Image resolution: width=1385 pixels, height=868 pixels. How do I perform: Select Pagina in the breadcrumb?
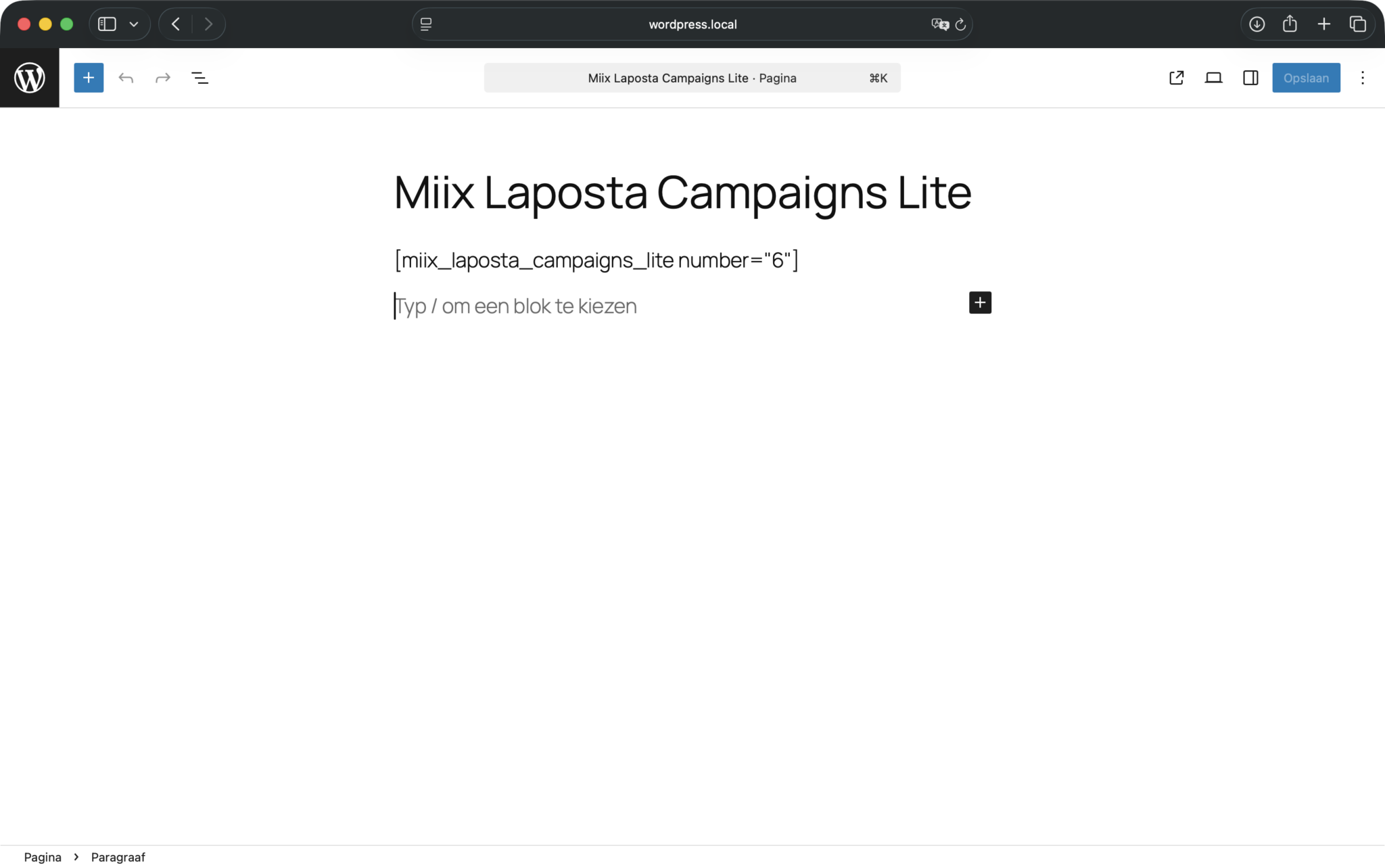43,857
